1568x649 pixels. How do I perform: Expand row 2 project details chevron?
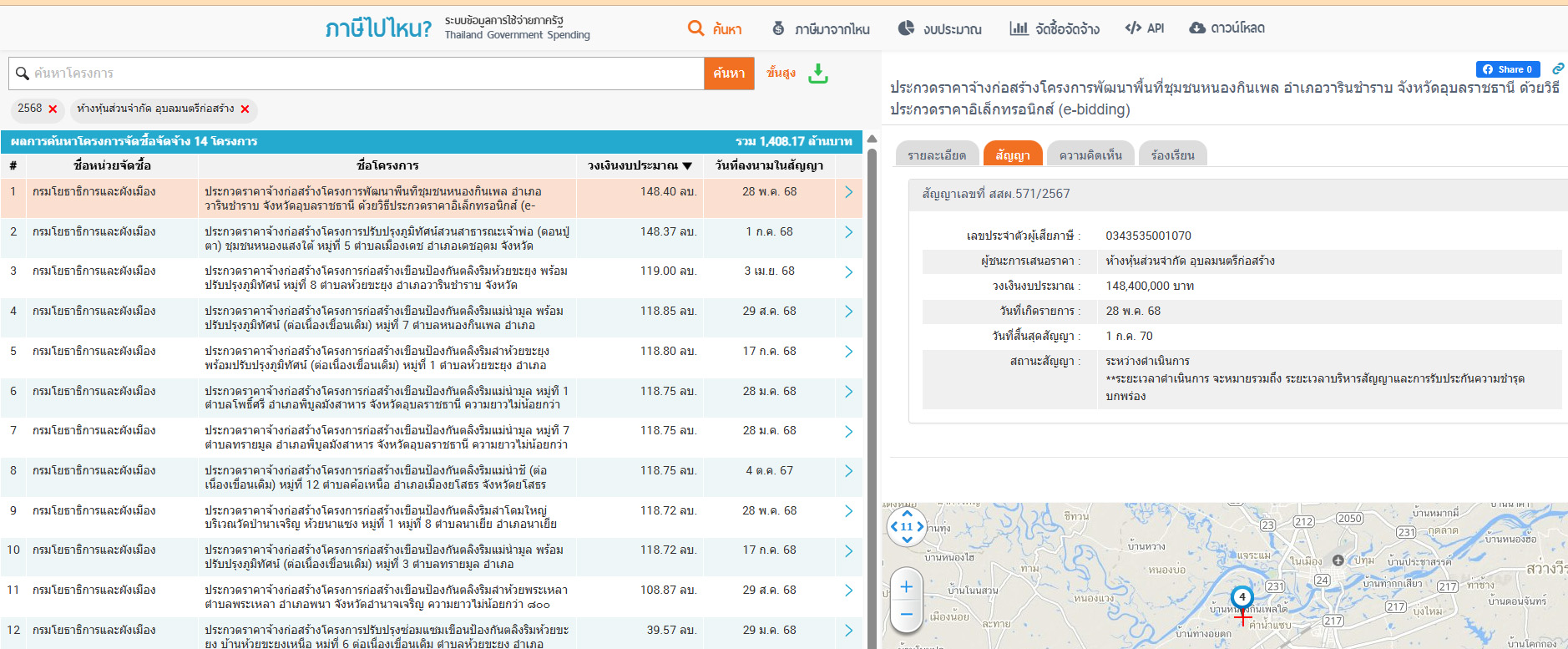(x=848, y=232)
